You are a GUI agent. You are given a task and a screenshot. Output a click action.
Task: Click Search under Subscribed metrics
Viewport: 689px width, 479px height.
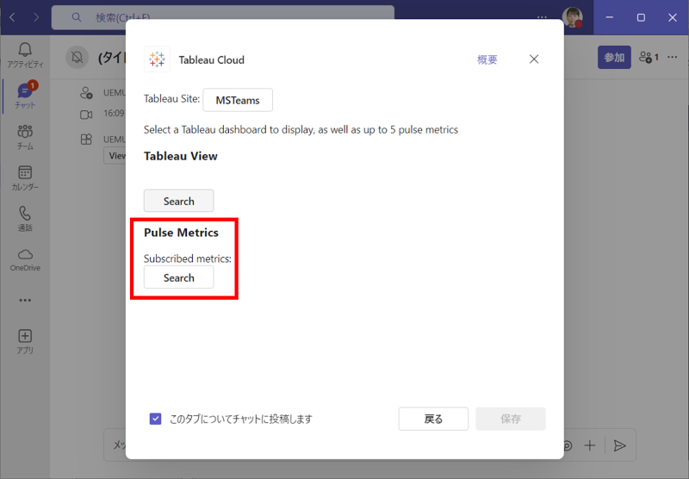pos(179,277)
